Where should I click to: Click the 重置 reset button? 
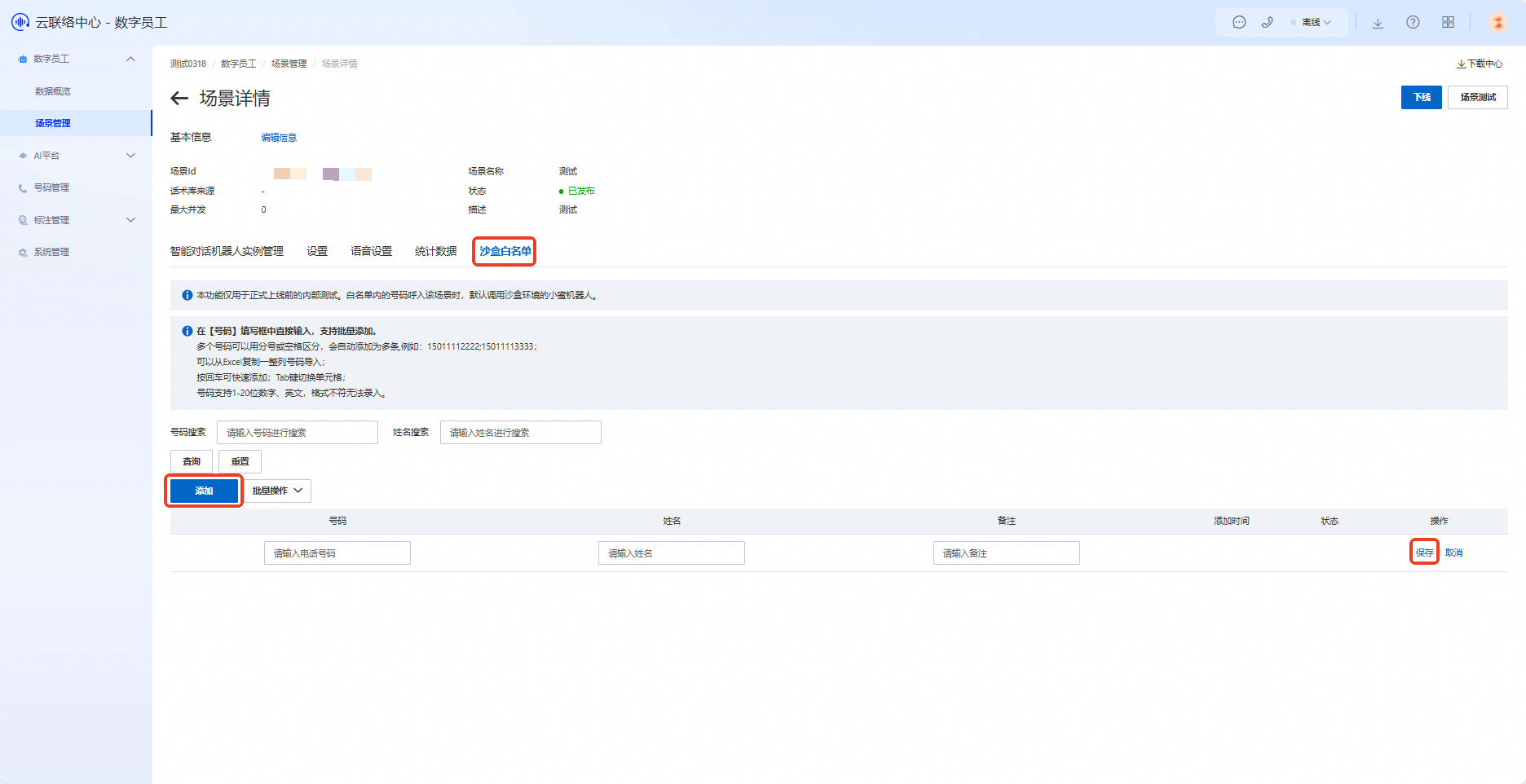240,461
